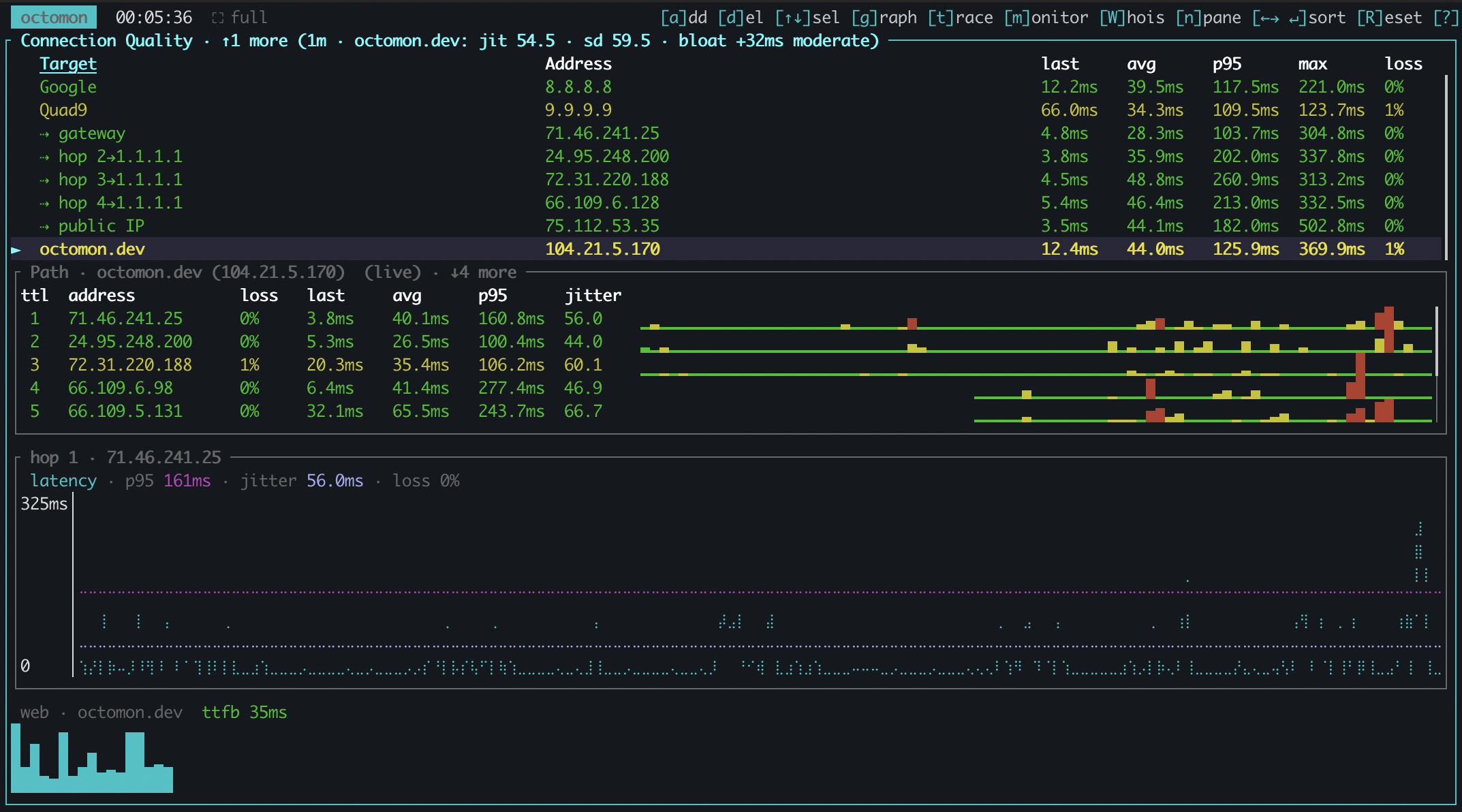Screen dimensions: 1462x812
Task: Select path hop 1 71.46.241.25
Action: tap(726, 318)
